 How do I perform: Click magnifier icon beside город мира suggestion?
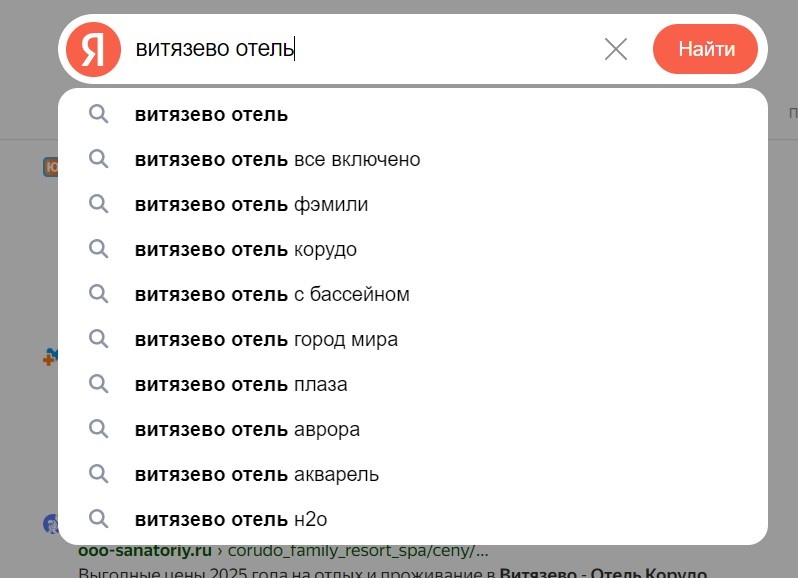tap(98, 339)
